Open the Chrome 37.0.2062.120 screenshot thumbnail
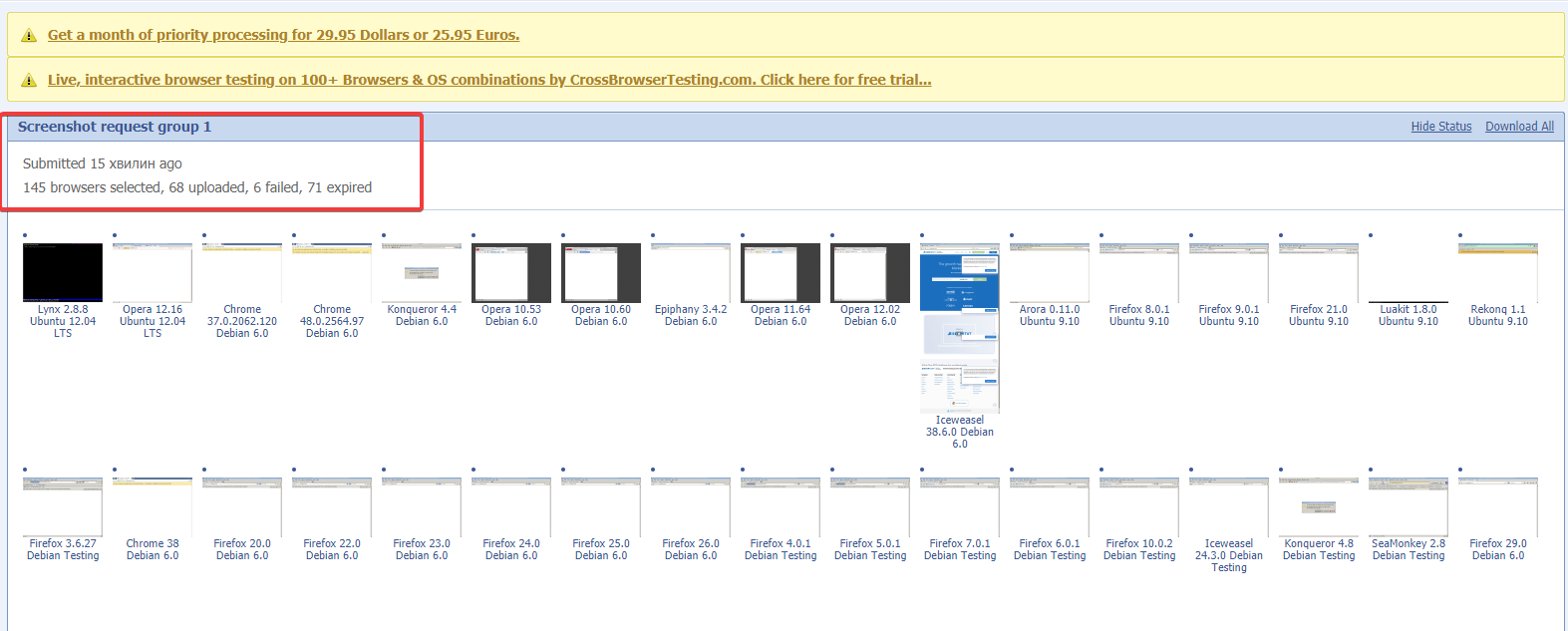The width and height of the screenshot is (1568, 631). coord(242,272)
